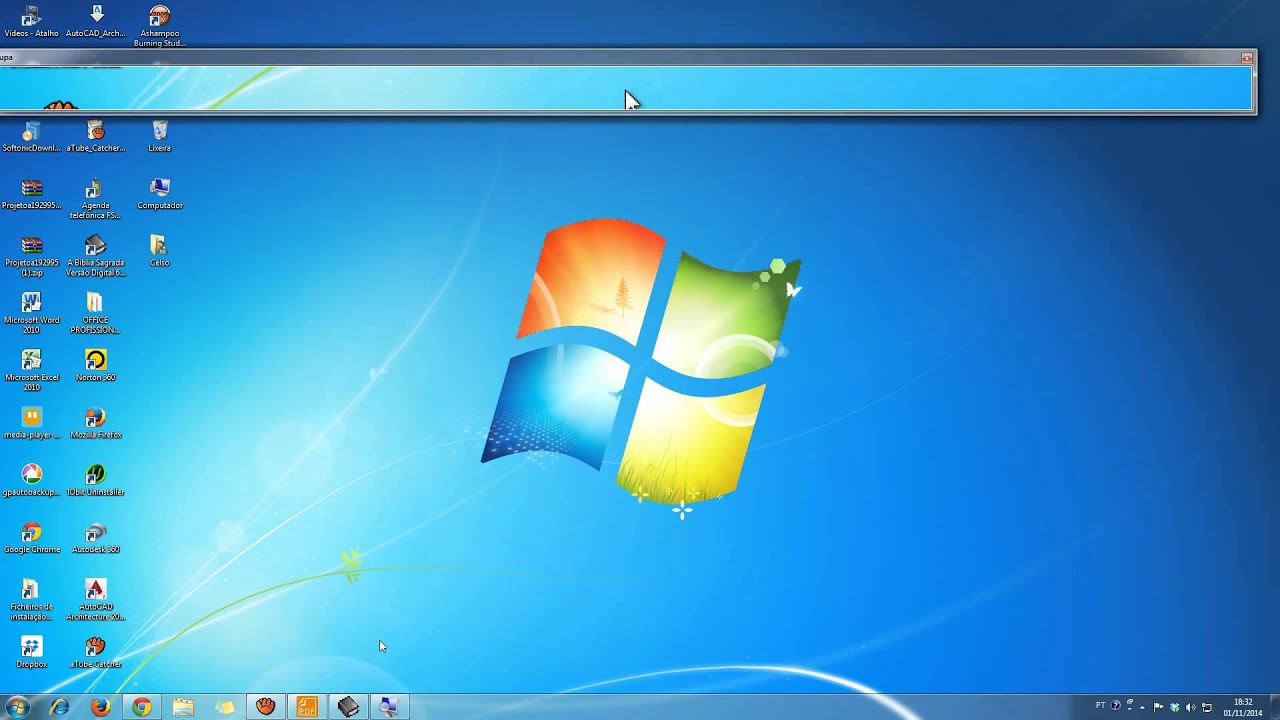The image size is (1280, 720).
Task: Open the clock showing 18:32
Action: point(1243,707)
